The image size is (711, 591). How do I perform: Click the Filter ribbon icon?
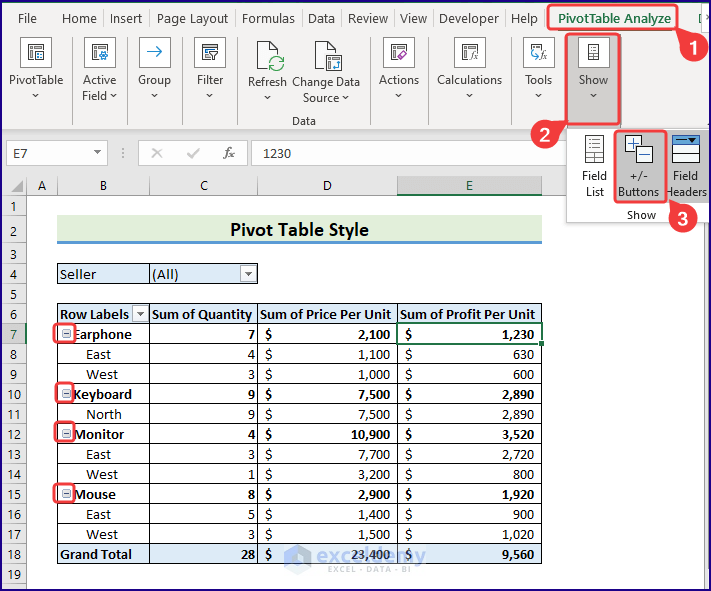(210, 54)
